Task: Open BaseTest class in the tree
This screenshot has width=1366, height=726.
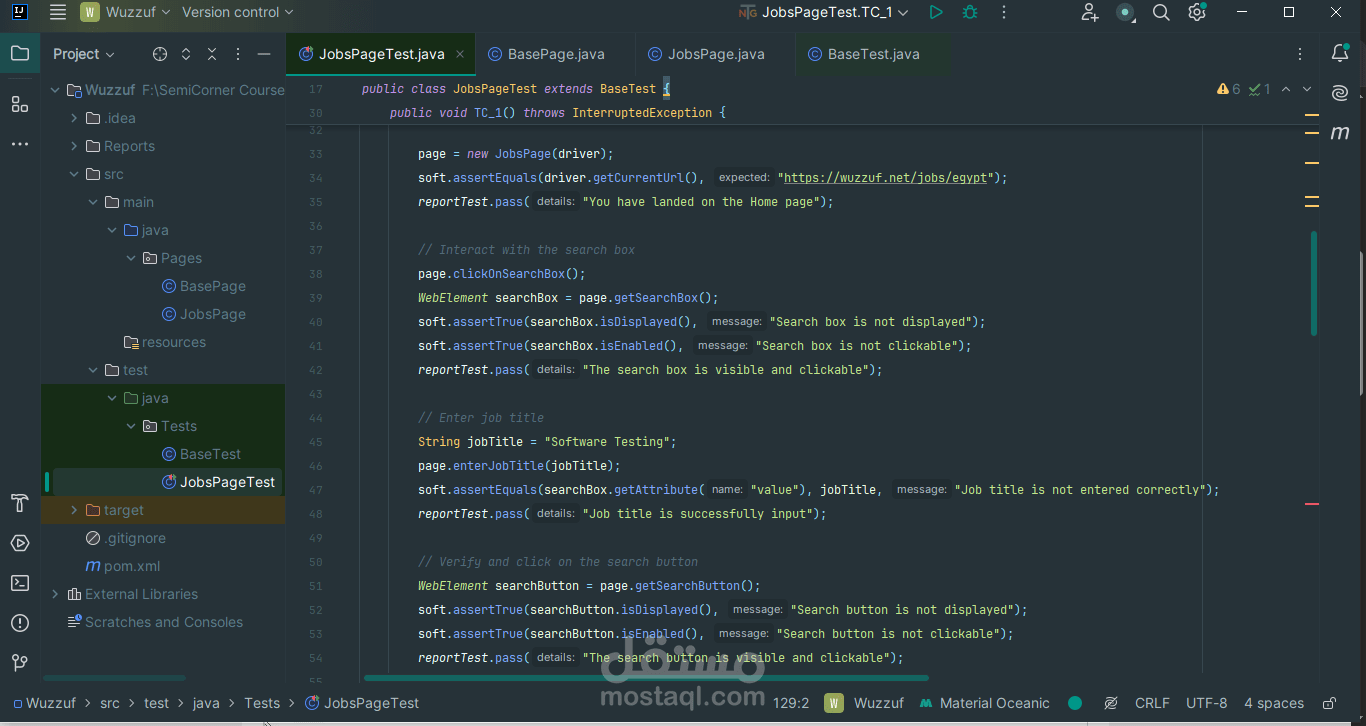Action: tap(201, 454)
